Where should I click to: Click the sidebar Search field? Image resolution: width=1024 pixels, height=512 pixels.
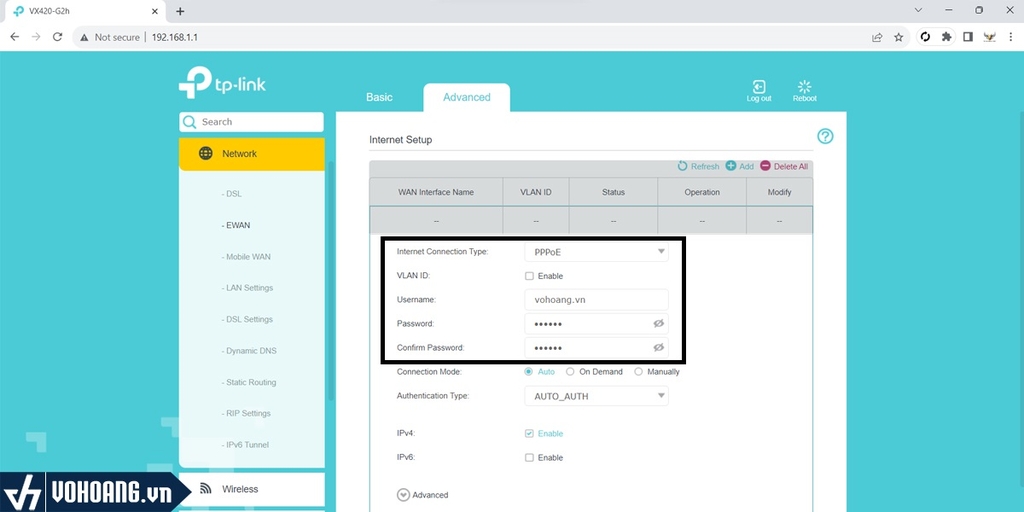coord(251,122)
